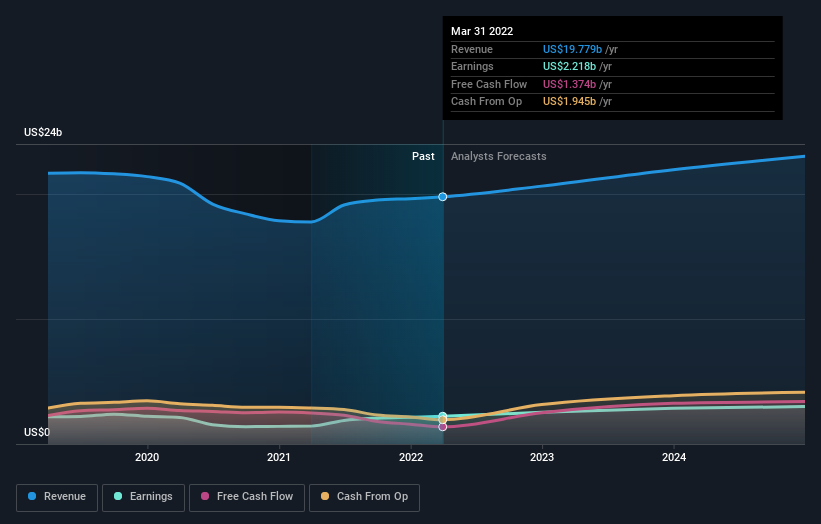Click the 2022 axis label
The image size is (821, 524).
[410, 457]
